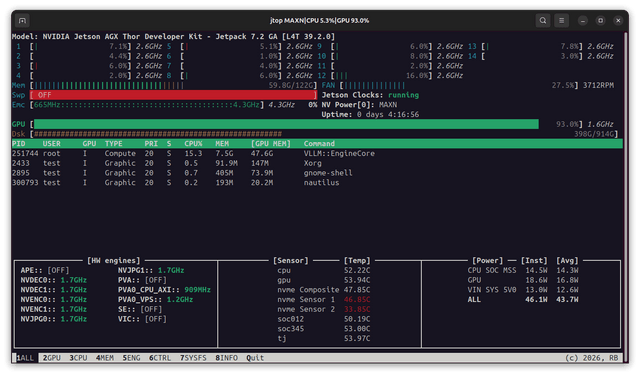Open the 4MEM tab
Viewport: 640px width, 376px height.
pyautogui.click(x=104, y=358)
